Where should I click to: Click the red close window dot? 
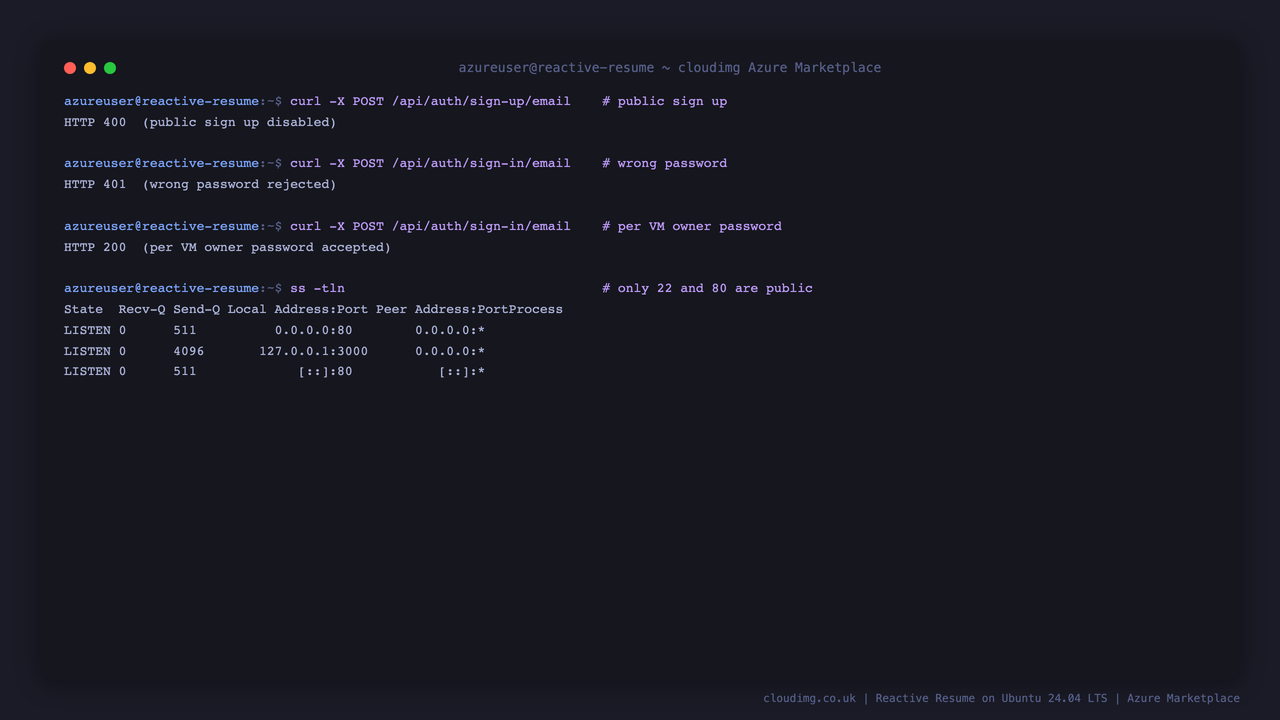click(x=70, y=68)
